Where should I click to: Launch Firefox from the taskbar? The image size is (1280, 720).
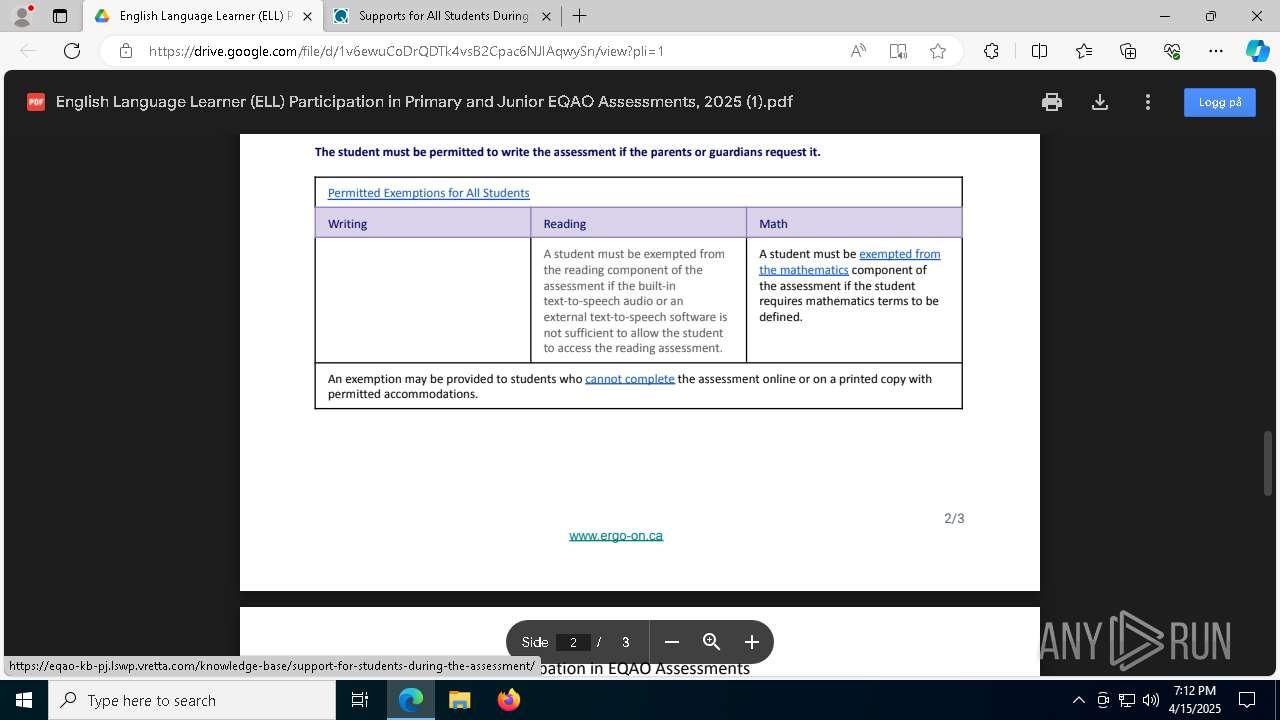point(509,700)
